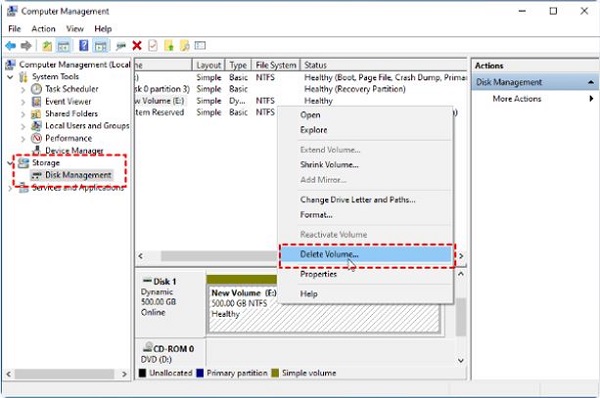Sort by the Status column header
This screenshot has height=398, width=600.
point(384,65)
